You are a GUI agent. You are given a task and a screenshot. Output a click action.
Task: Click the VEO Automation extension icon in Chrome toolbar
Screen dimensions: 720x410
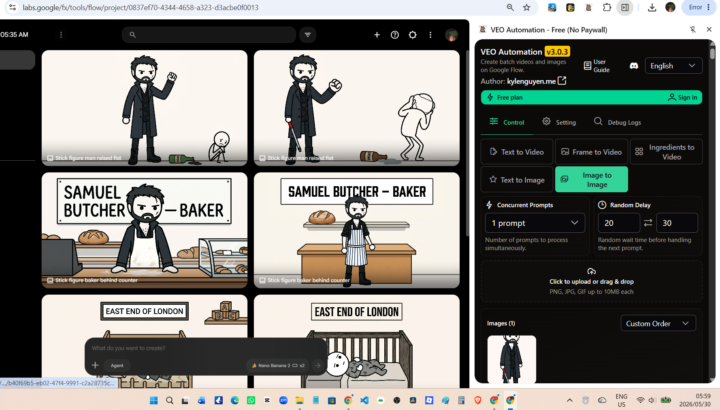tap(589, 7)
